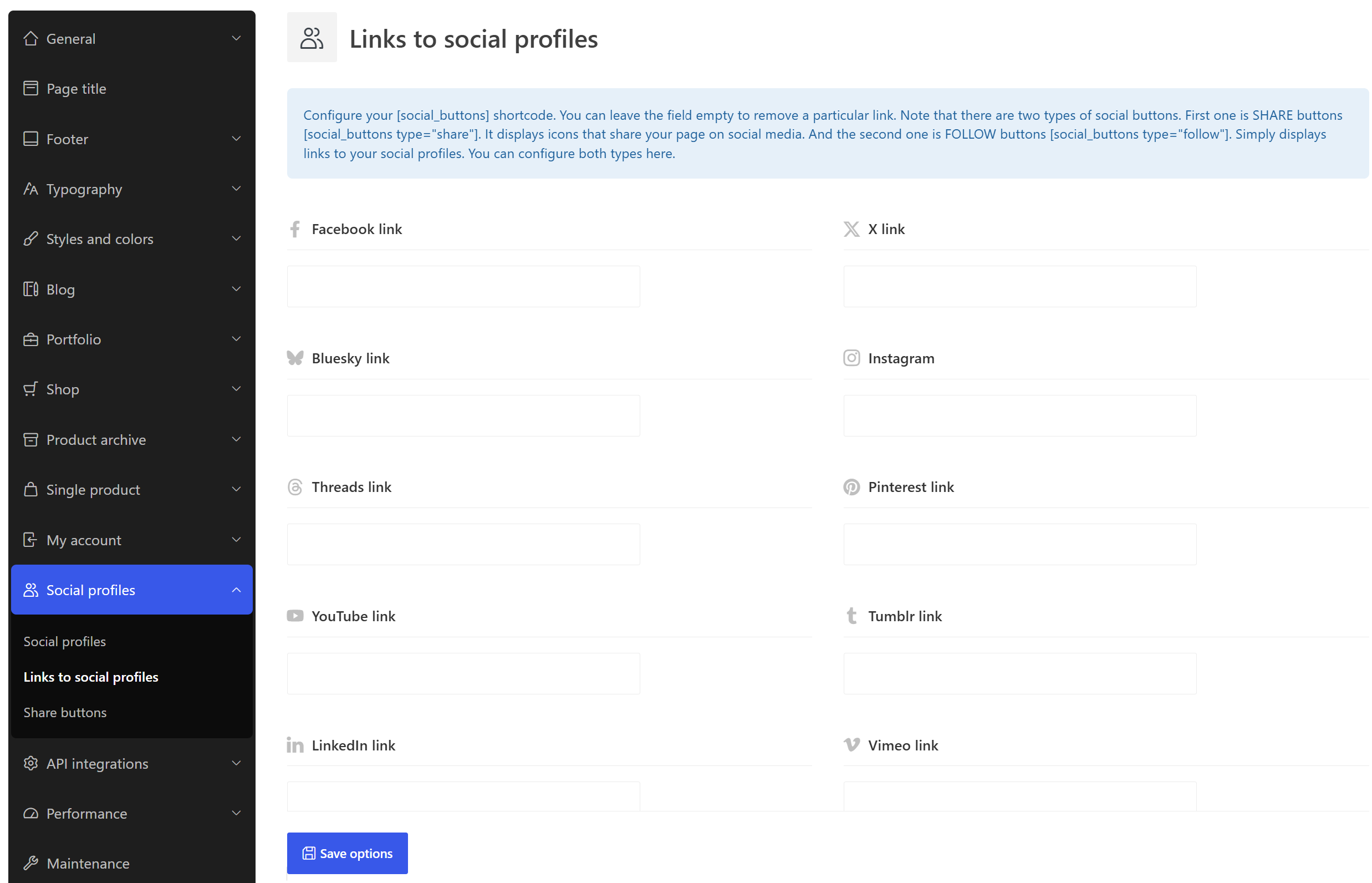Click the Vimeo icon beside Vimeo link
The height and width of the screenshot is (883, 1372).
pos(851,745)
